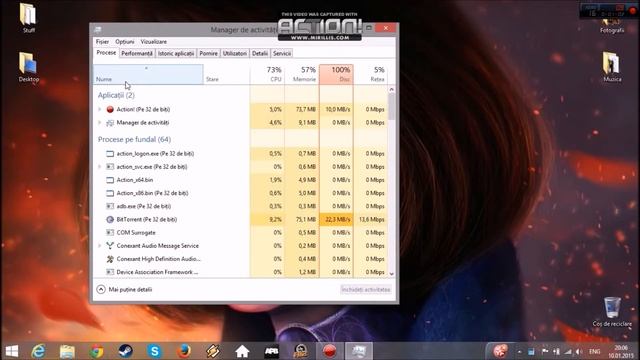Click the action_logon.exe process icon
The width and height of the screenshot is (640, 360).
pos(110,153)
